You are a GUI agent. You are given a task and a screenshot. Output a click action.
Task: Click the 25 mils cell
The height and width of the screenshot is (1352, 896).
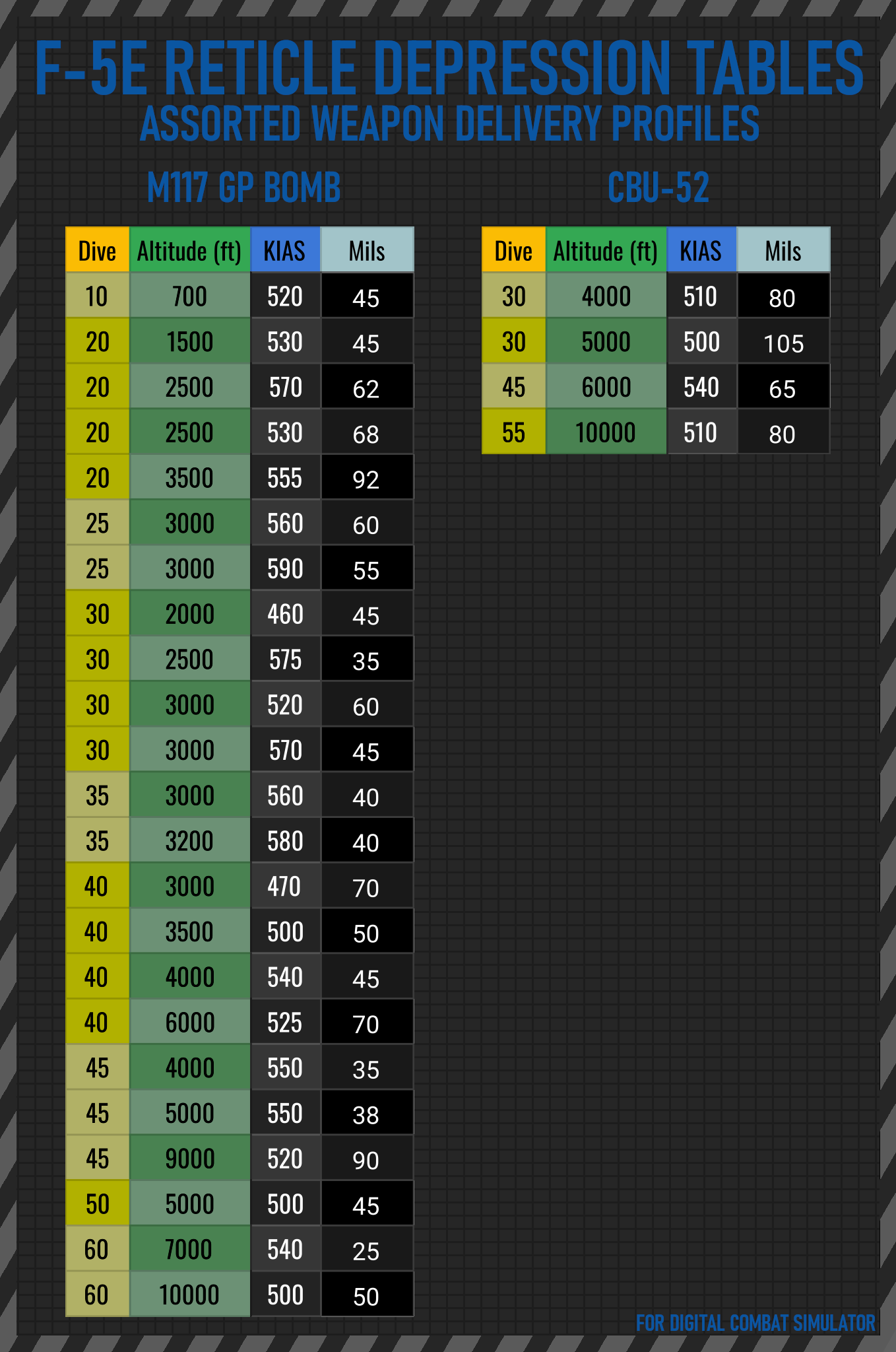[367, 1249]
